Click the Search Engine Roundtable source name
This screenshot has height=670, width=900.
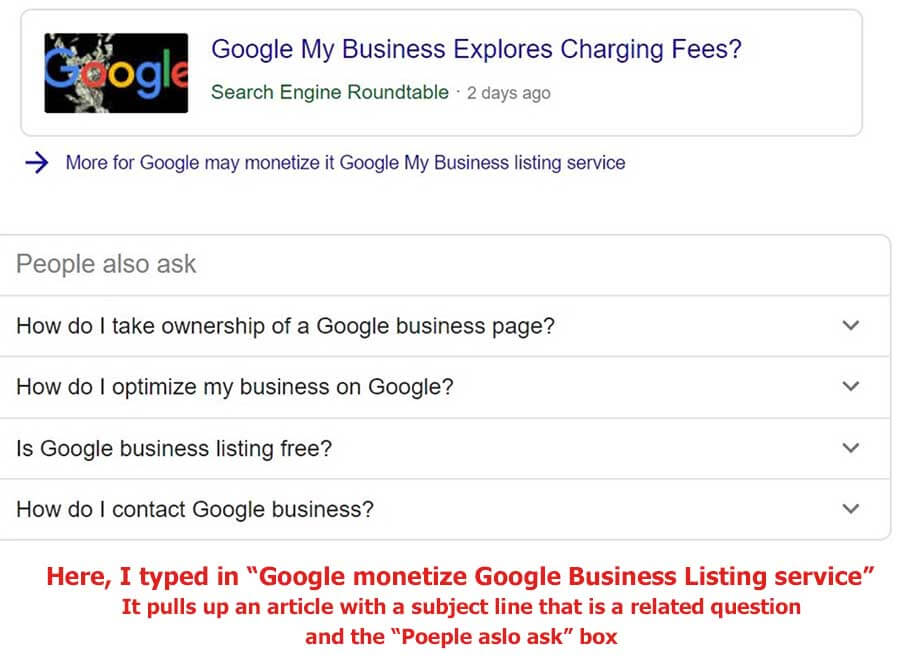coord(330,92)
